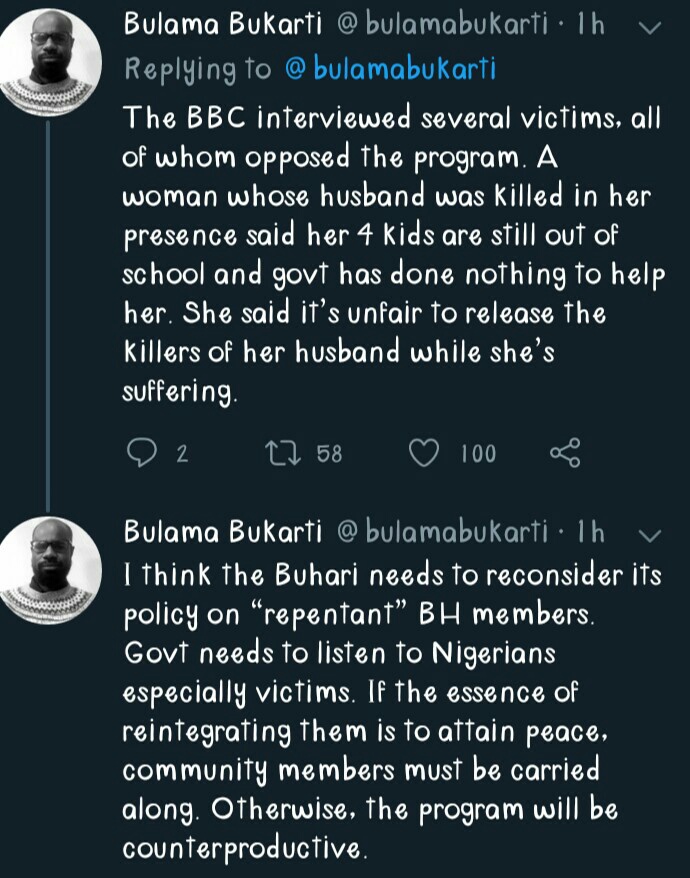Image resolution: width=690 pixels, height=878 pixels.
Task: Share the first tweet via share icon
Action: click(x=565, y=453)
